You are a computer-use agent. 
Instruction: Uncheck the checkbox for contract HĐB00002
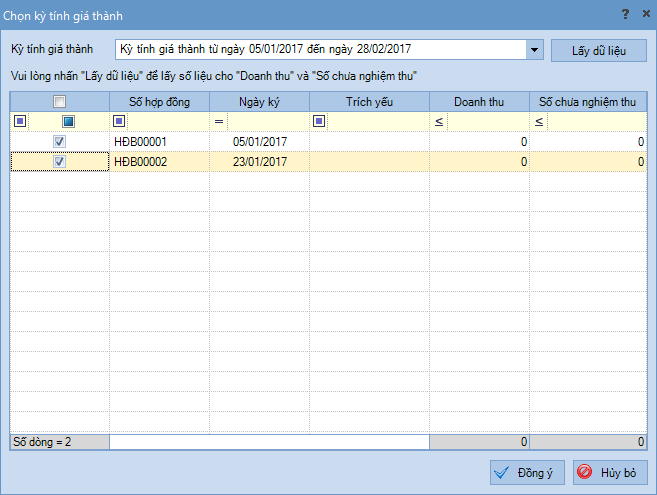(60, 162)
